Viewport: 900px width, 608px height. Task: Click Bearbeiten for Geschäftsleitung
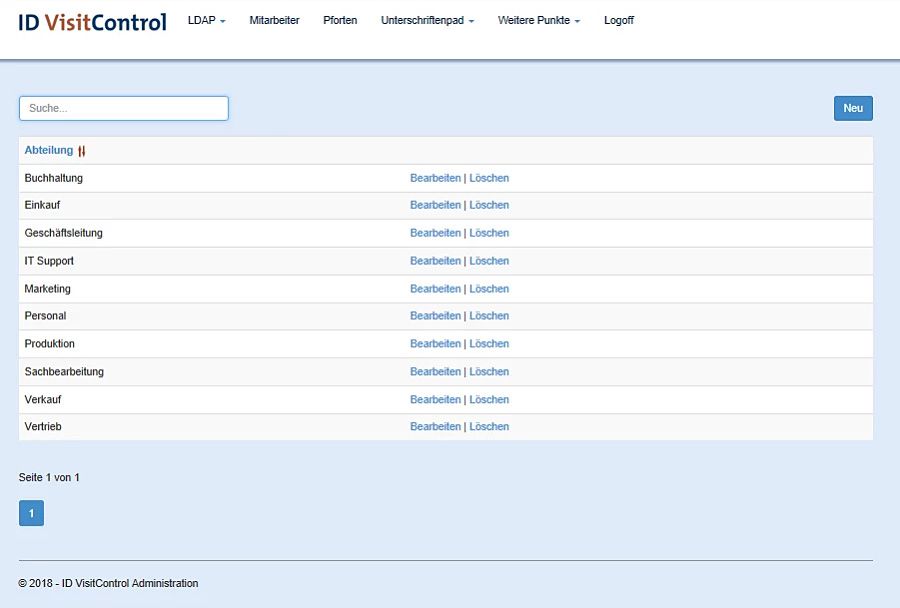435,233
